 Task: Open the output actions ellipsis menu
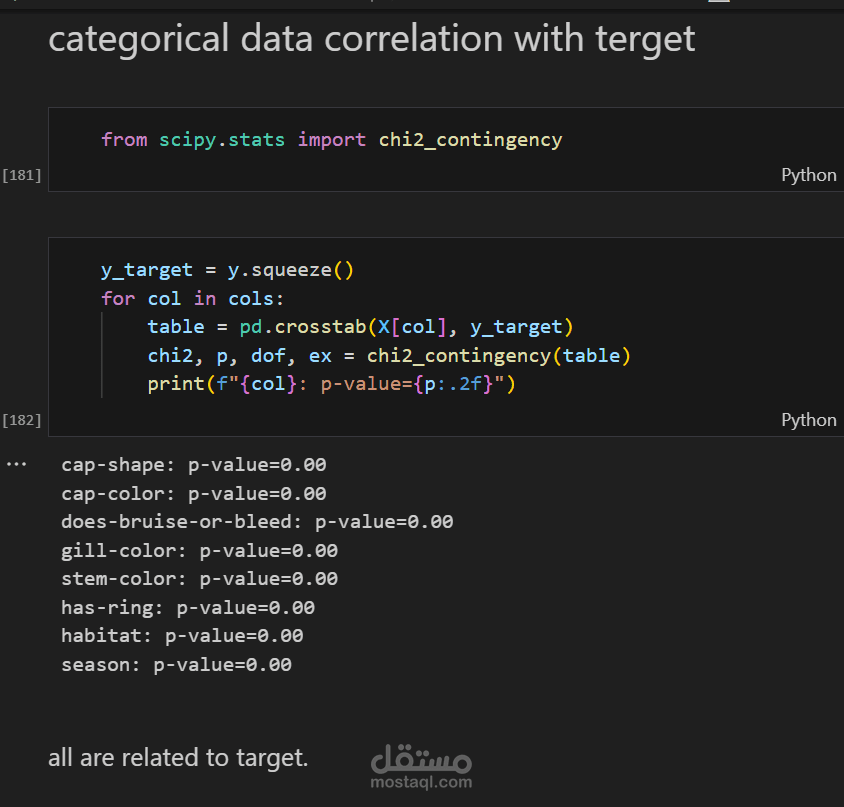click(16, 464)
